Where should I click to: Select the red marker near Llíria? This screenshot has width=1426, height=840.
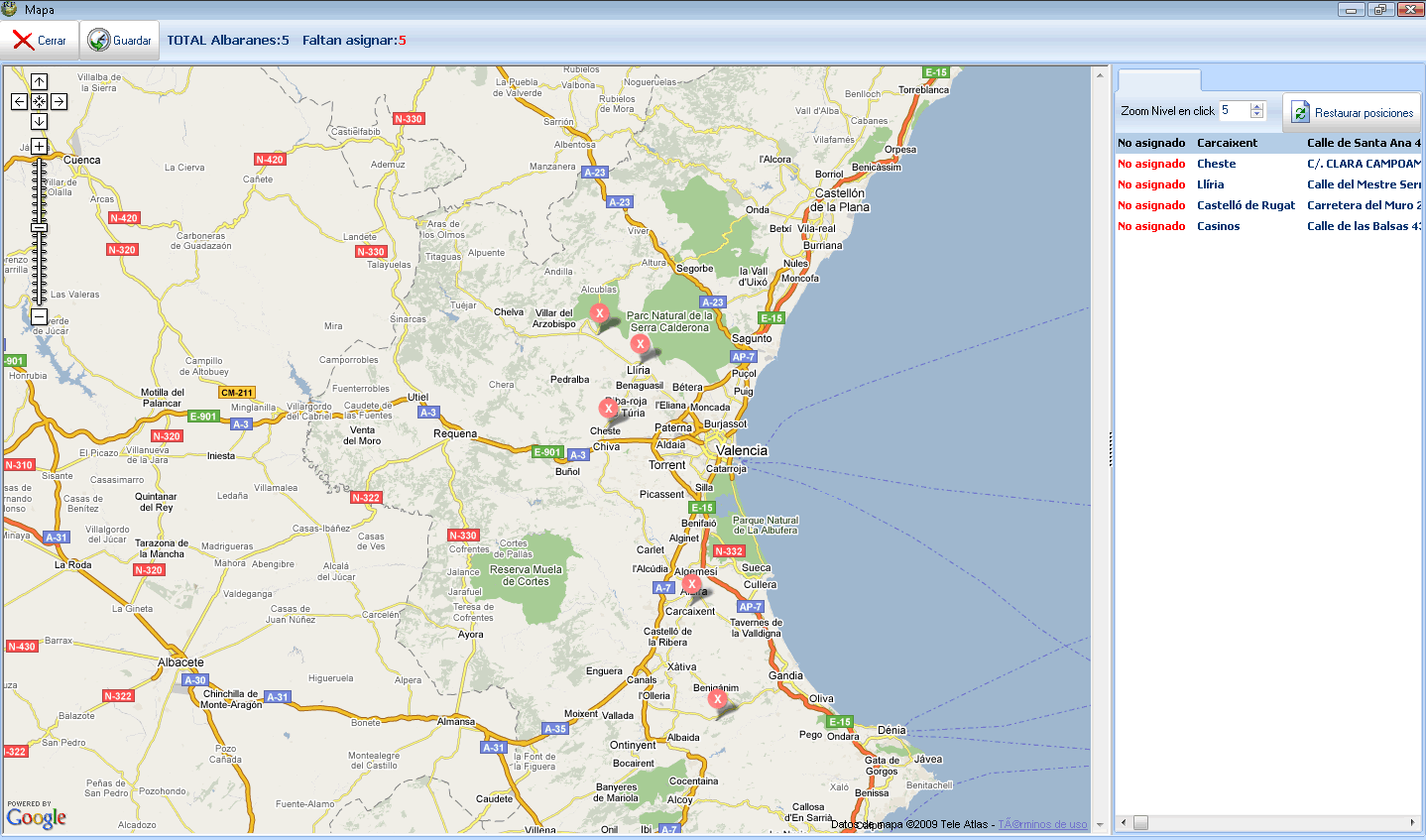(640, 344)
